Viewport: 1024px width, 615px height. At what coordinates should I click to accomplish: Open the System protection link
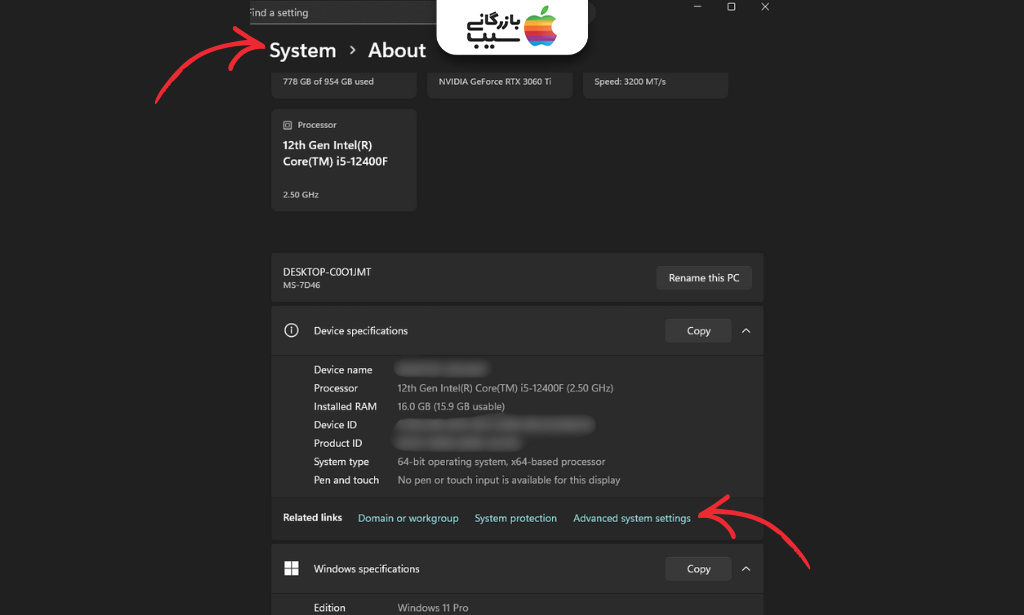click(516, 518)
